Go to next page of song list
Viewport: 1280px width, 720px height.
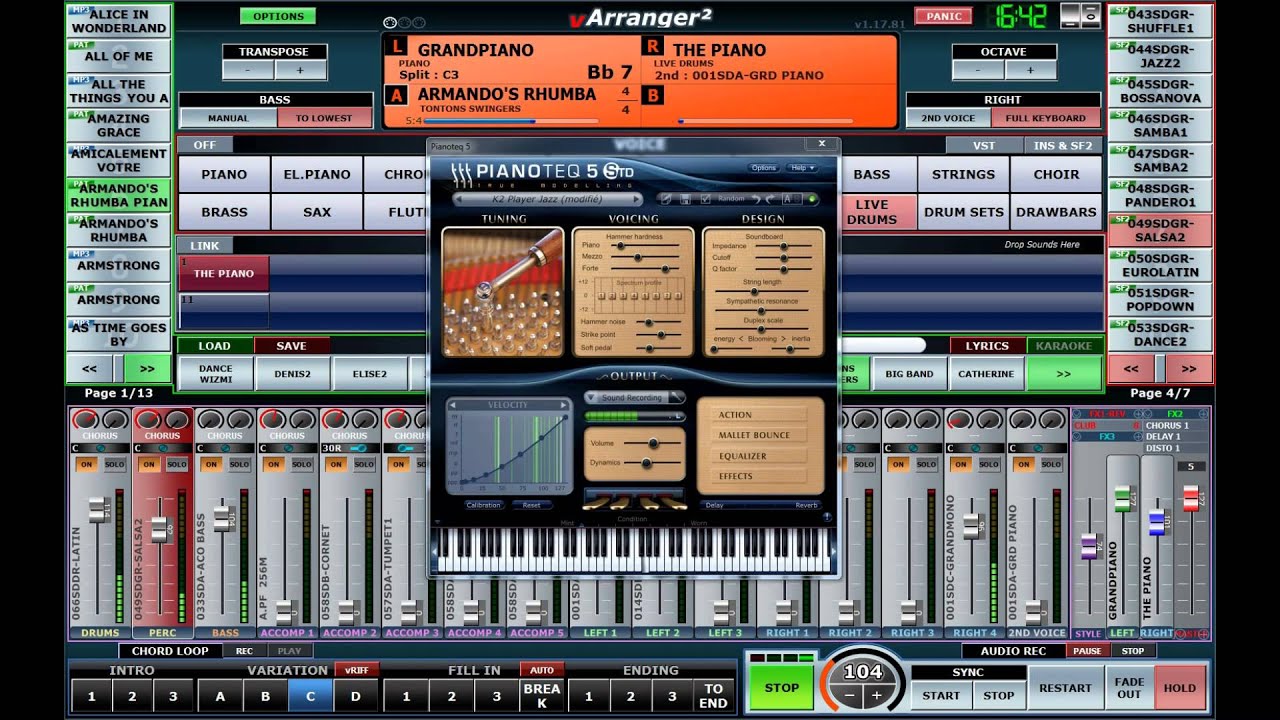point(146,368)
